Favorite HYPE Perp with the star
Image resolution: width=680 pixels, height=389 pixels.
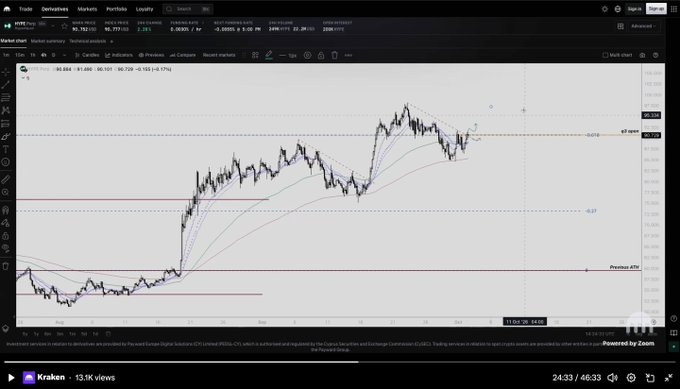point(64,26)
